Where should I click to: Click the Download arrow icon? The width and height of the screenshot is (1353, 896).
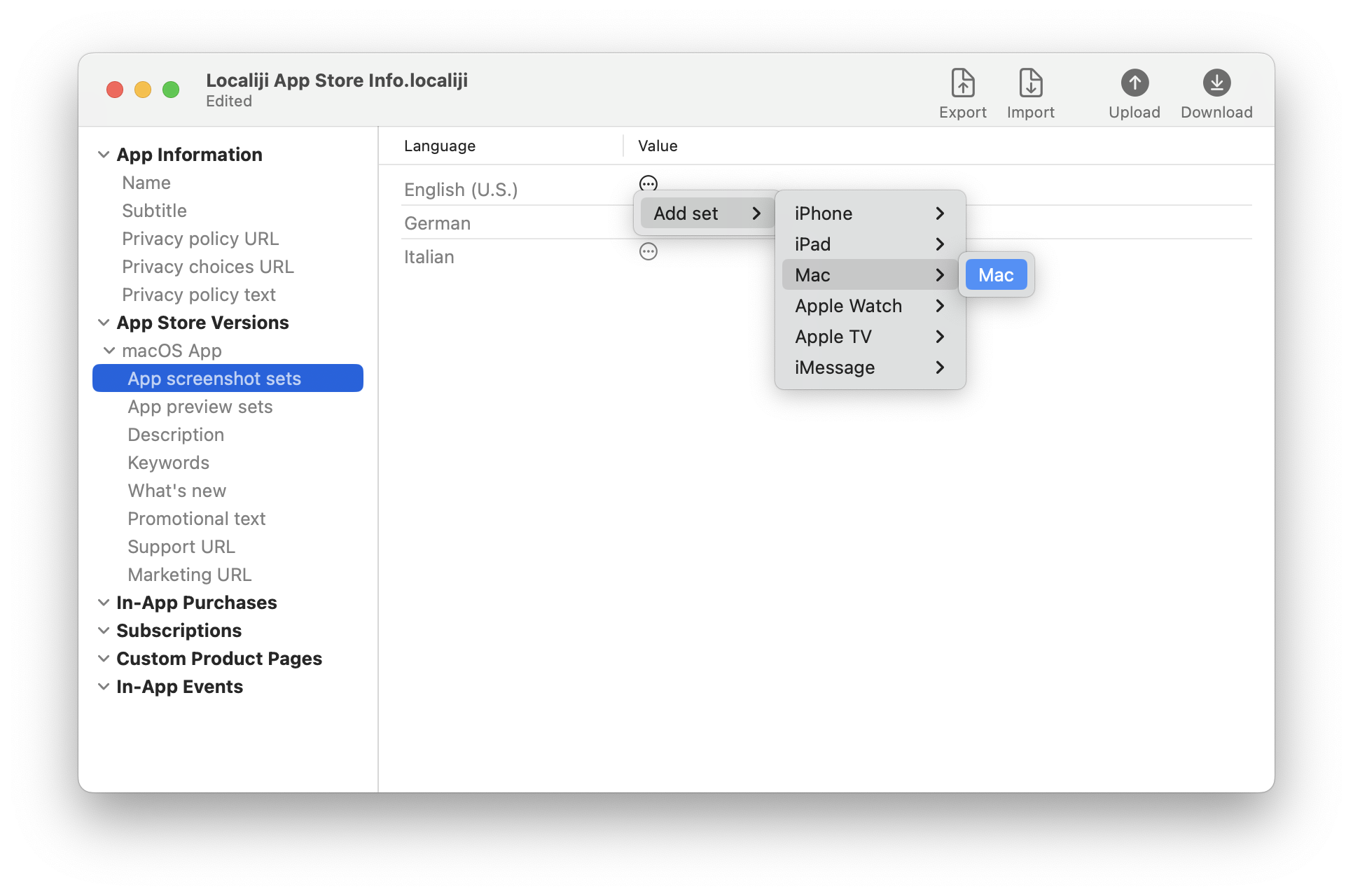tap(1216, 83)
